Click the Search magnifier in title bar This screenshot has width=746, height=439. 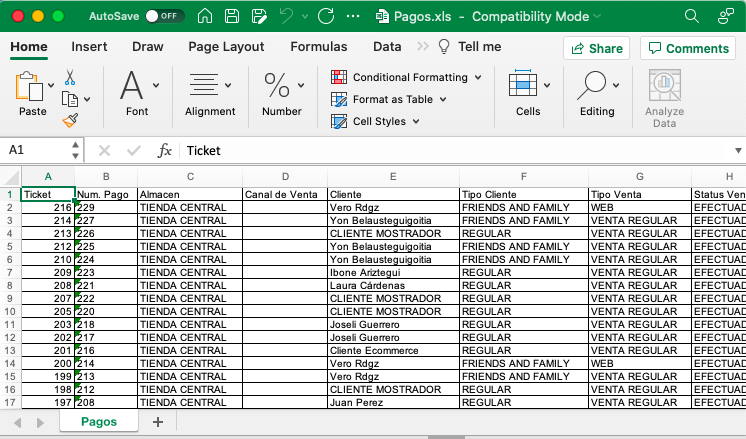[x=692, y=16]
